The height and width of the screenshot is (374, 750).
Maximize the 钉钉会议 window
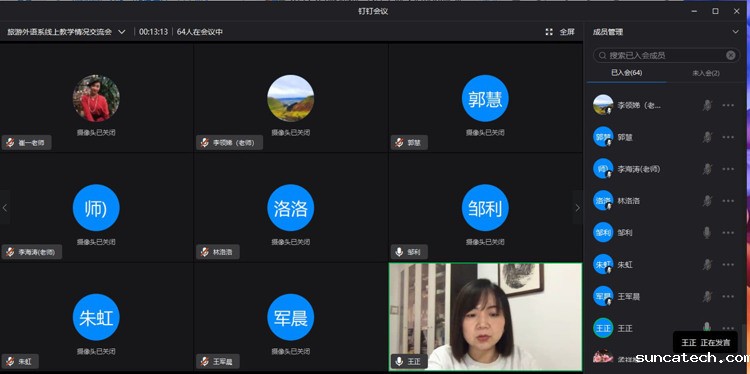pos(716,11)
